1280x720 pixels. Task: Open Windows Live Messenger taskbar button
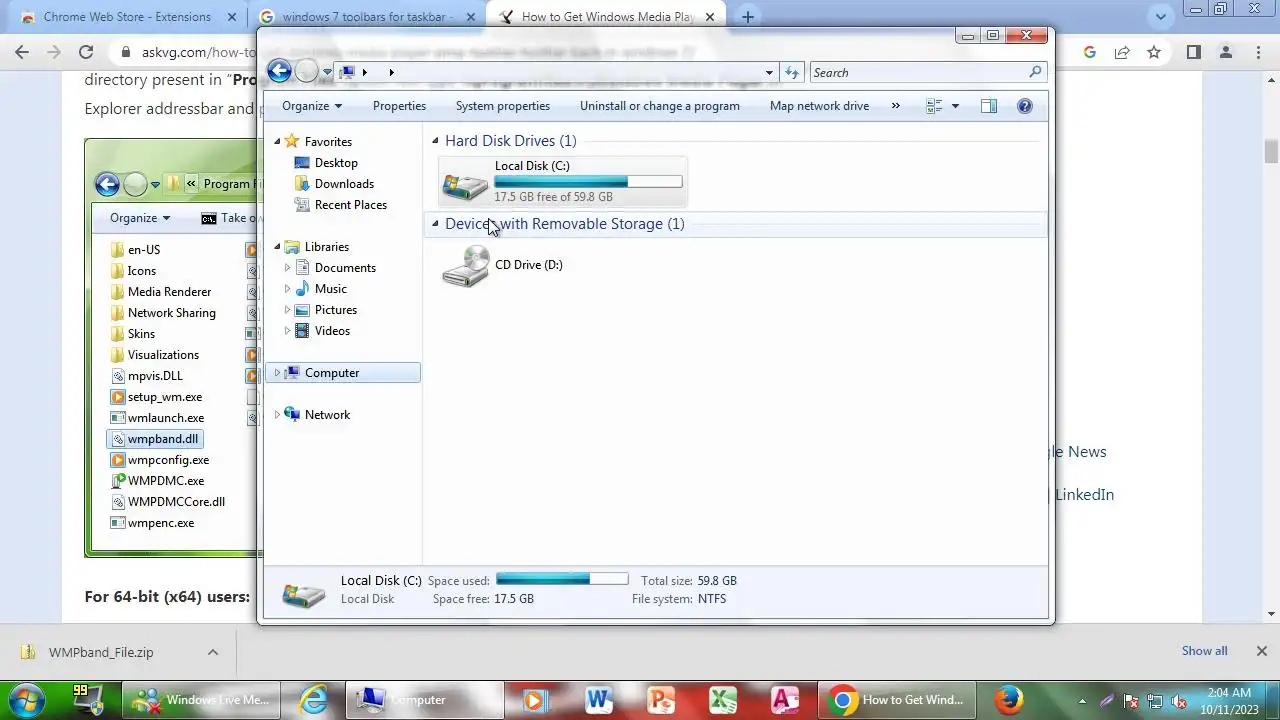(202, 700)
